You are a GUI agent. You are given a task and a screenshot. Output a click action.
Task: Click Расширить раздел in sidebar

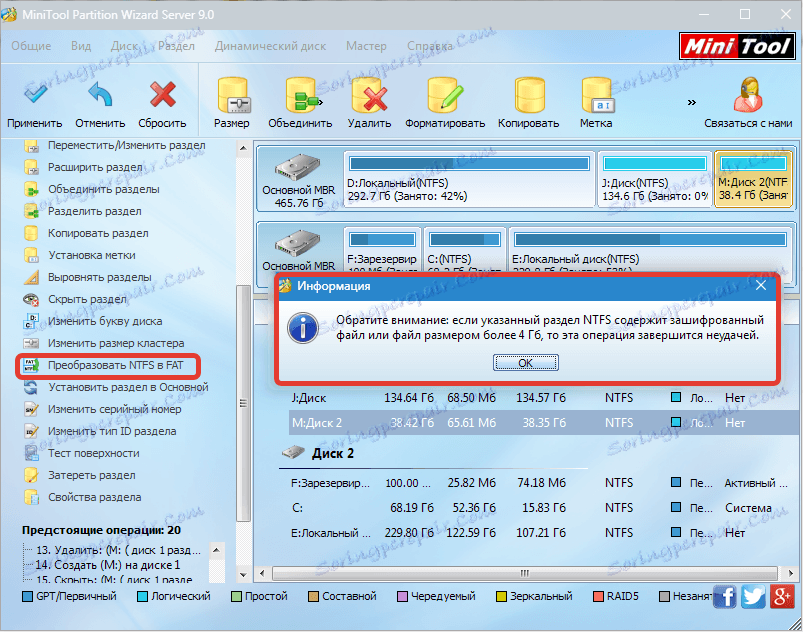[x=95, y=167]
